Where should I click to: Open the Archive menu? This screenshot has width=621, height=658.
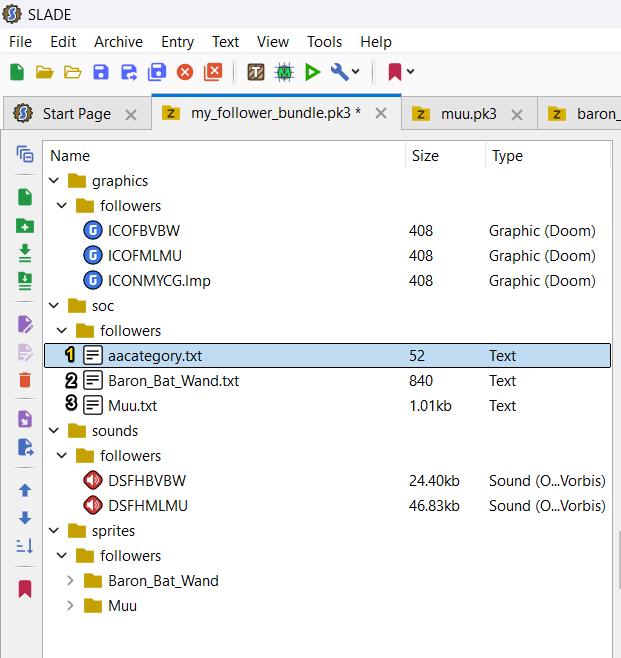[x=118, y=42]
